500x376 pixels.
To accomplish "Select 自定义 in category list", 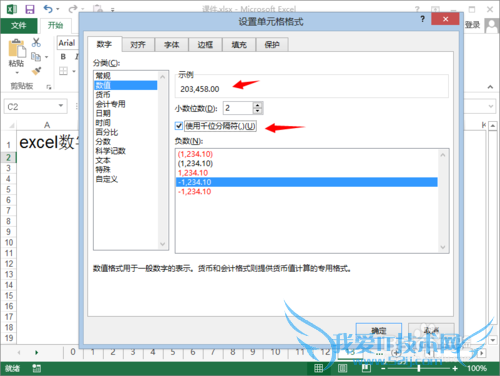I will coord(126,179).
